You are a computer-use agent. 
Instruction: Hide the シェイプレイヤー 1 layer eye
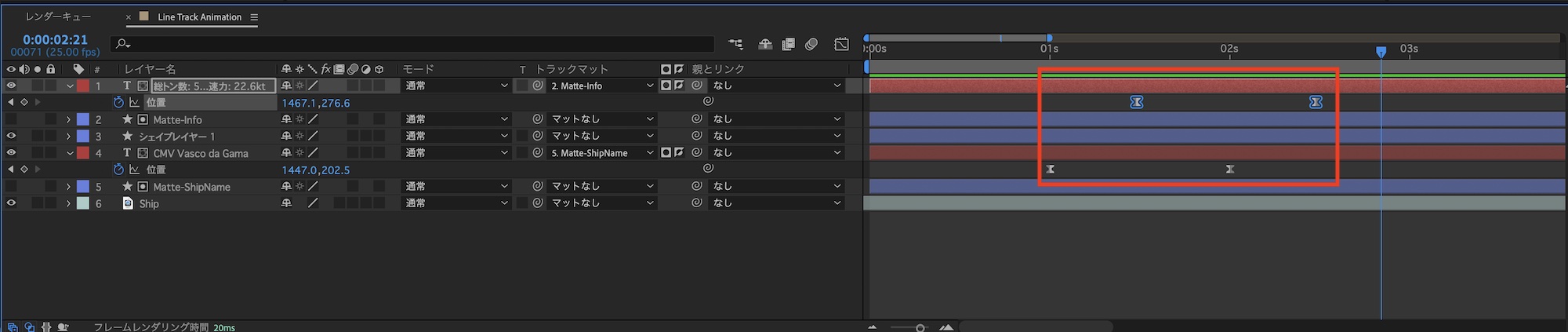point(11,136)
